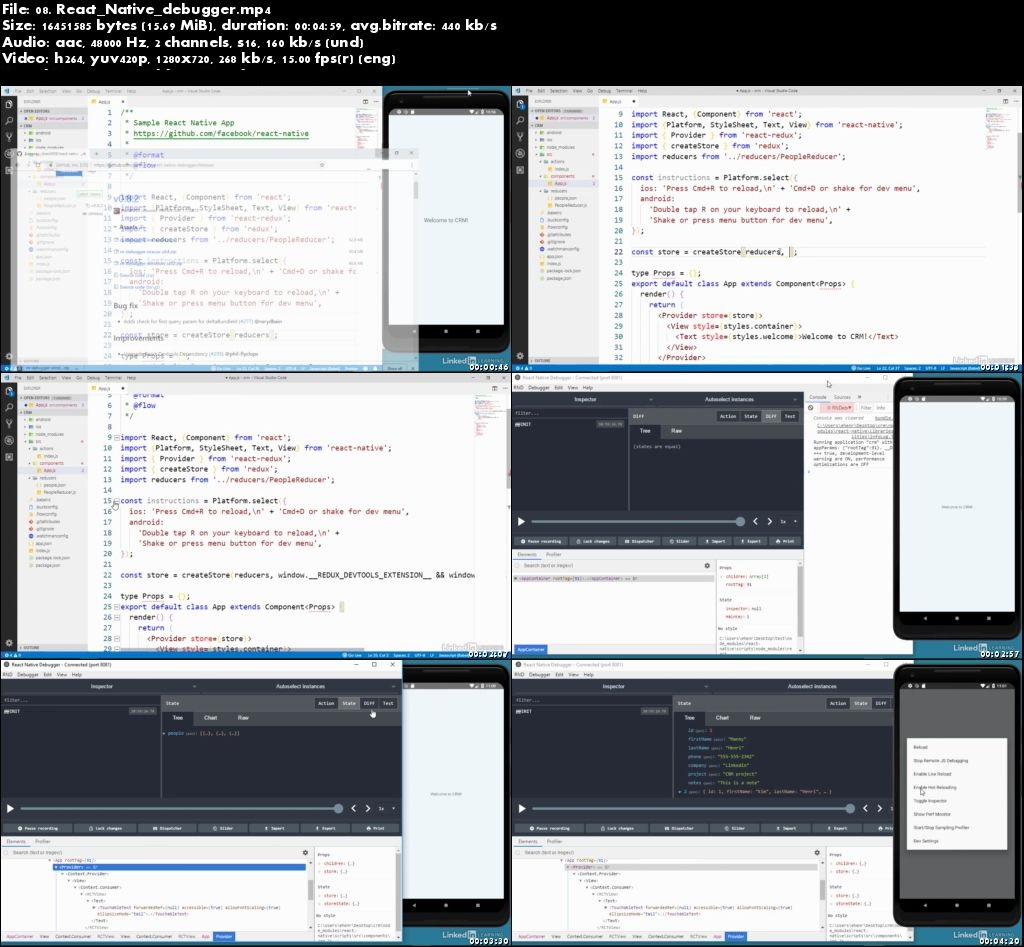
Task: Click play icon in debugger showing "states are equal"
Action: click(x=521, y=521)
